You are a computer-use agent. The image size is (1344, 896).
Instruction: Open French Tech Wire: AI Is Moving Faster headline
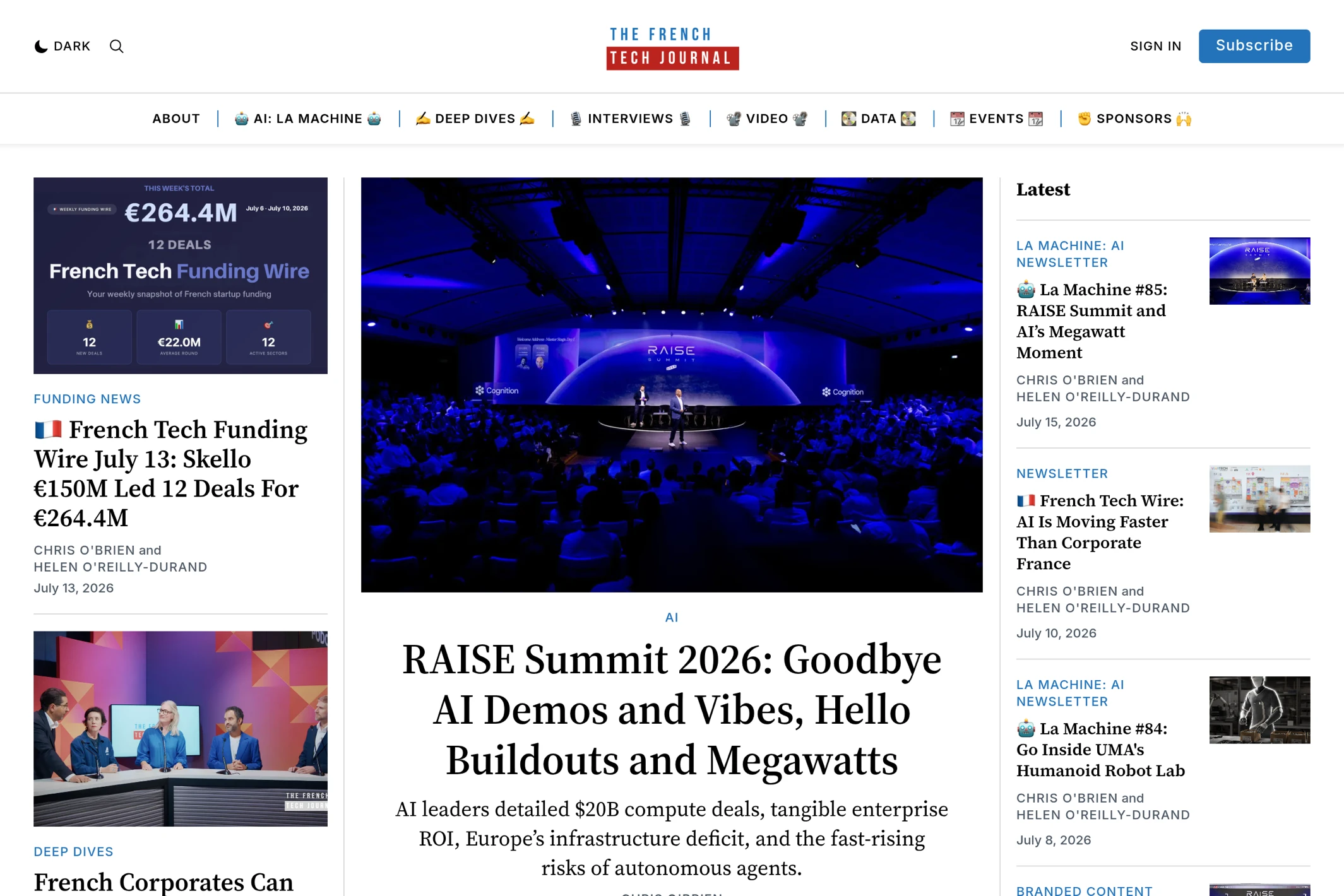tap(1100, 532)
